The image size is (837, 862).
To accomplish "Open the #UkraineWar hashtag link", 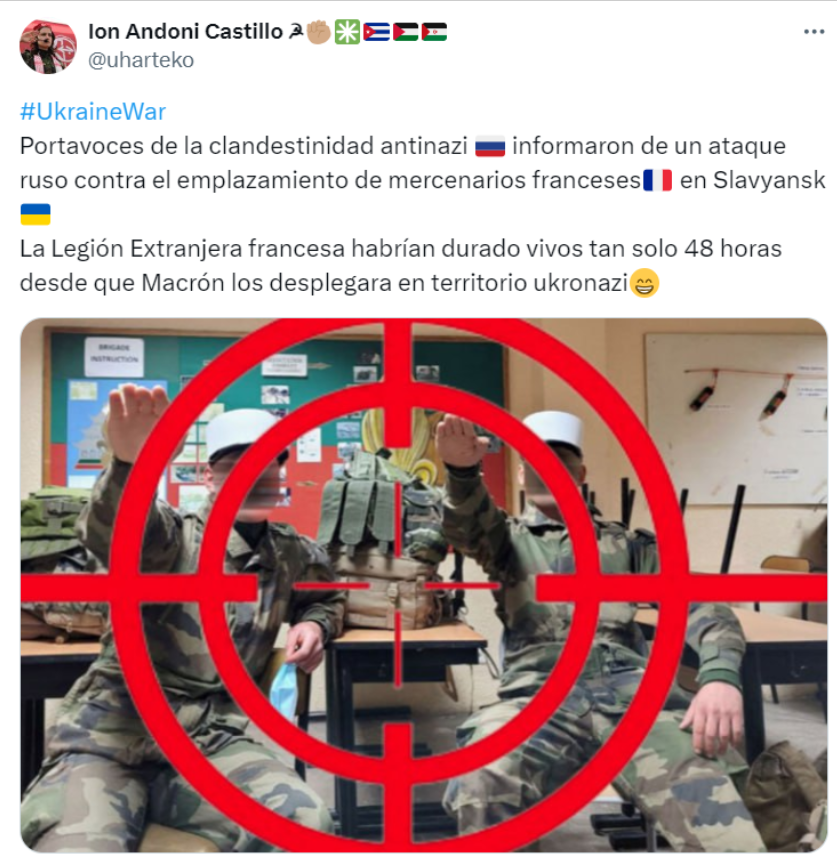I will point(92,112).
